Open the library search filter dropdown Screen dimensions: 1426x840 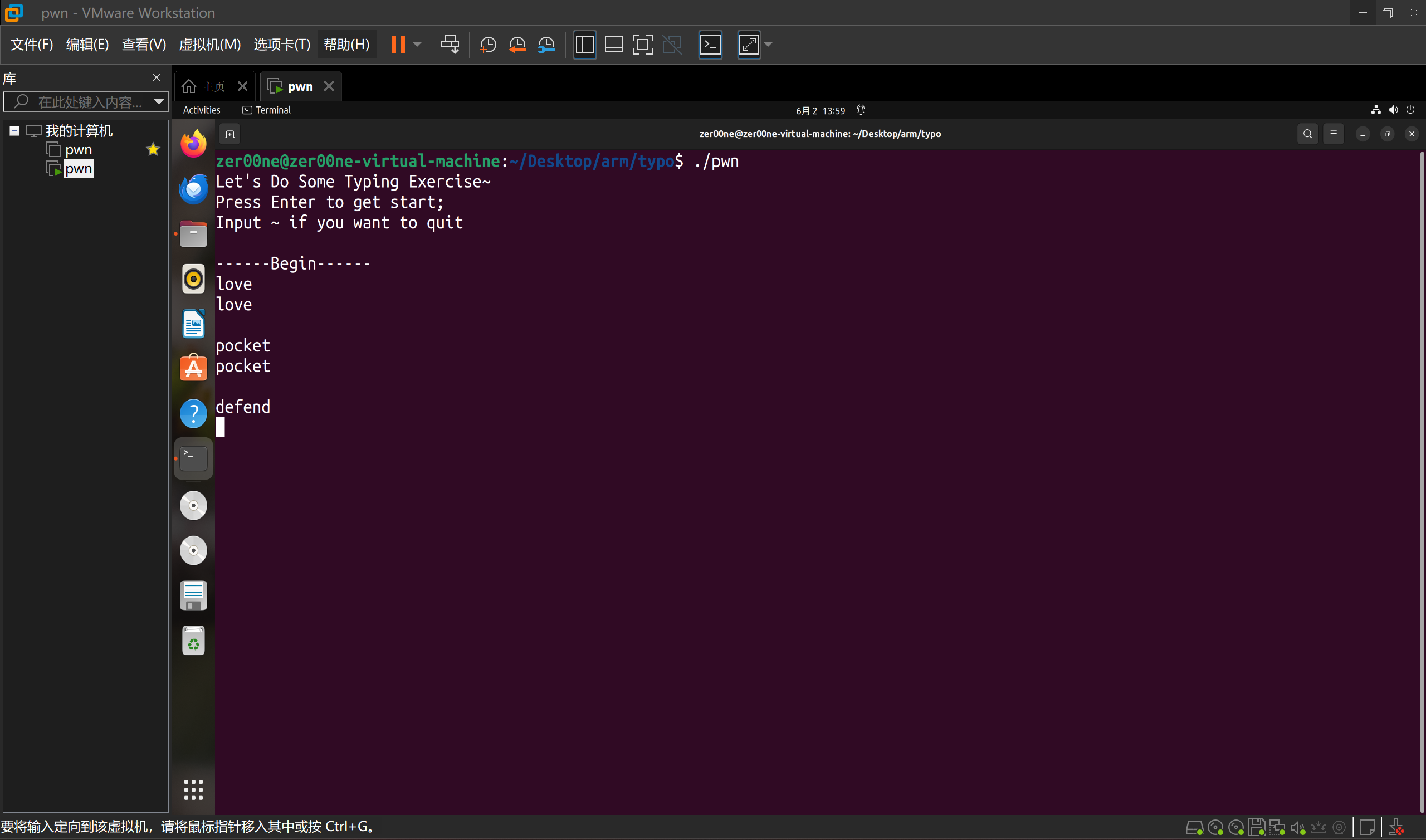[159, 102]
